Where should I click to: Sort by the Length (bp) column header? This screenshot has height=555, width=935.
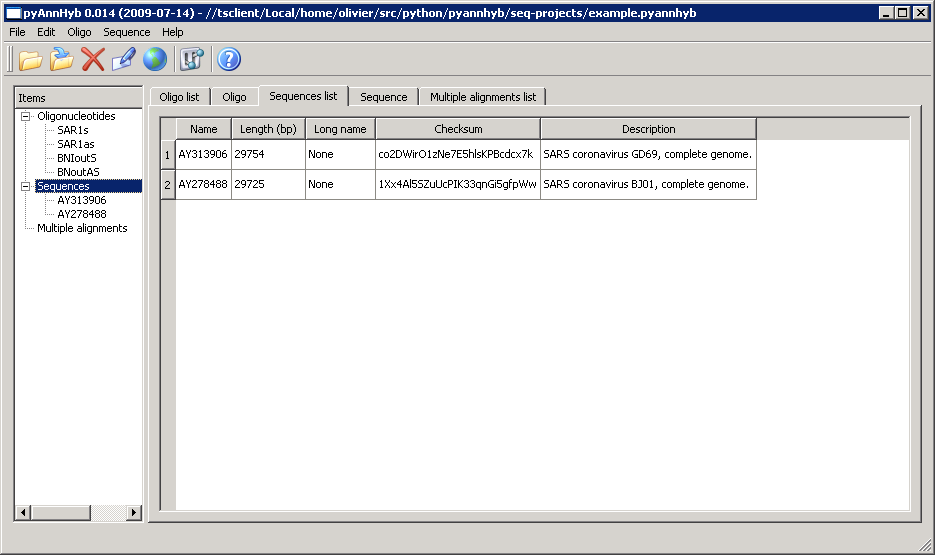pos(268,129)
